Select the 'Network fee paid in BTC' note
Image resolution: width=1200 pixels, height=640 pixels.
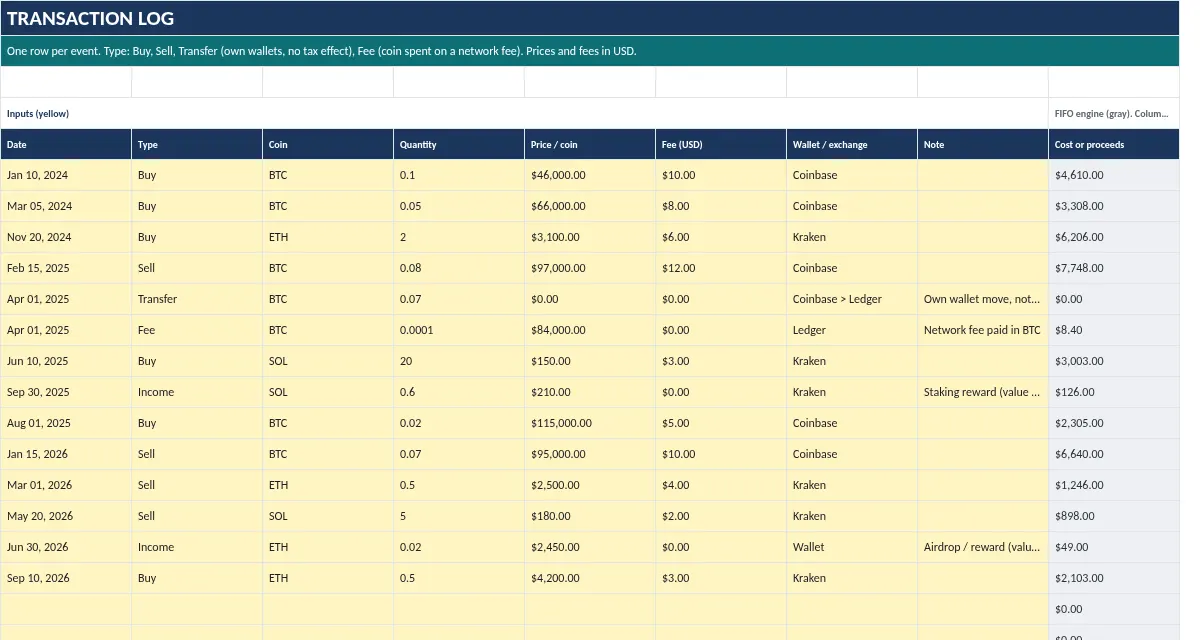tap(983, 330)
